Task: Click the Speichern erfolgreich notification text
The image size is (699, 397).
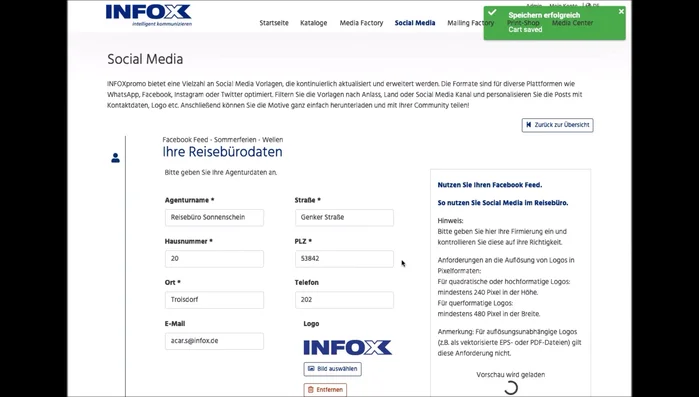Action: [544, 15]
